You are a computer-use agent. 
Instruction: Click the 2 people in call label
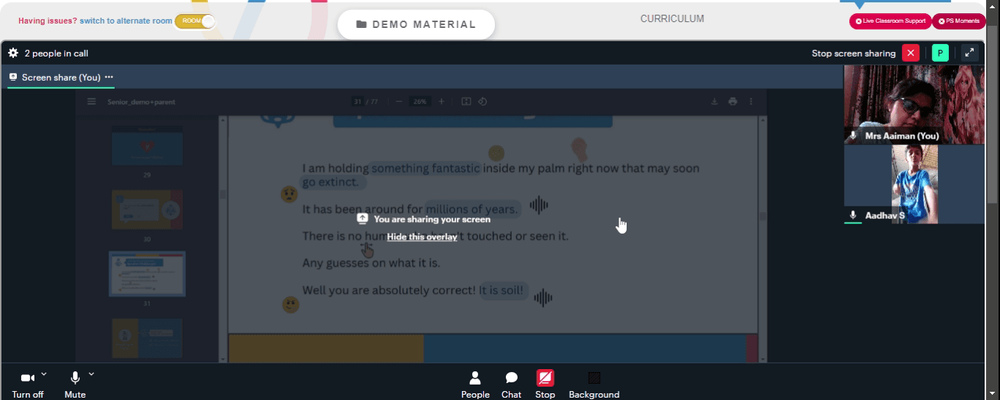56,54
